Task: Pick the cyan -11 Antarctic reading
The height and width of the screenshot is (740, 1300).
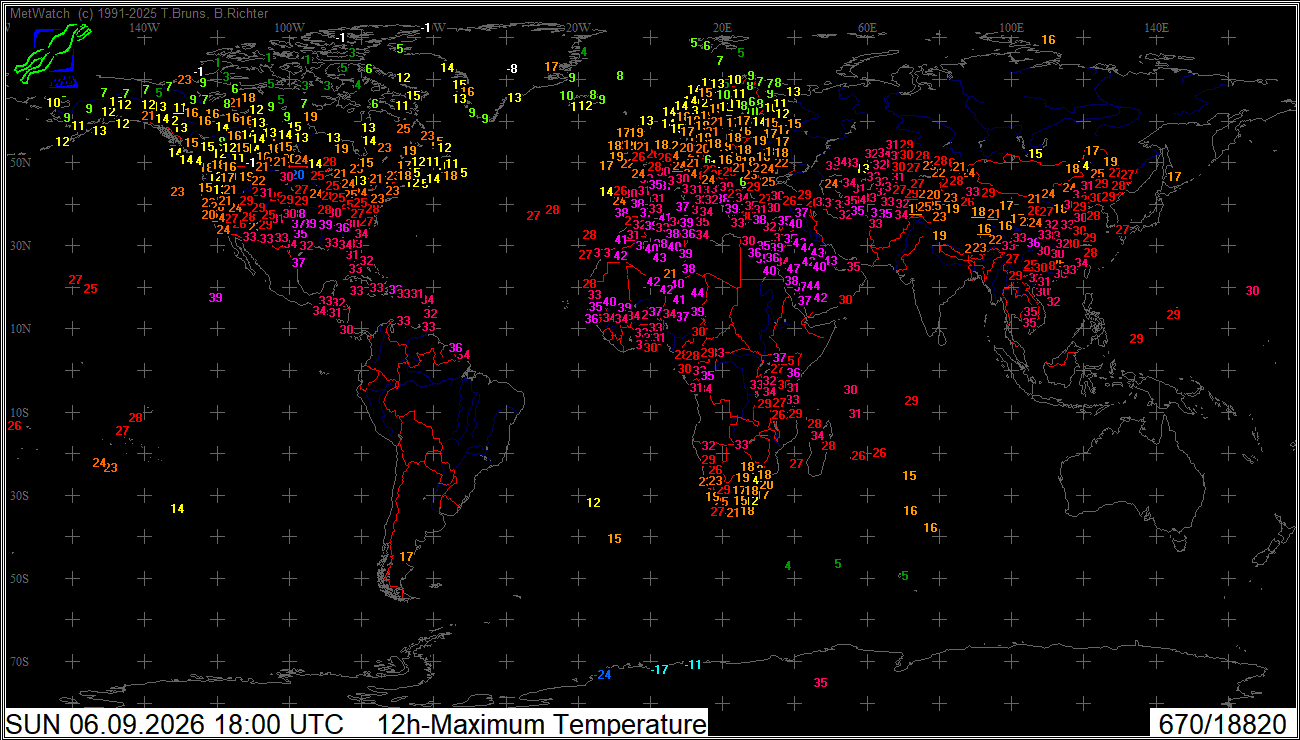Action: (693, 664)
